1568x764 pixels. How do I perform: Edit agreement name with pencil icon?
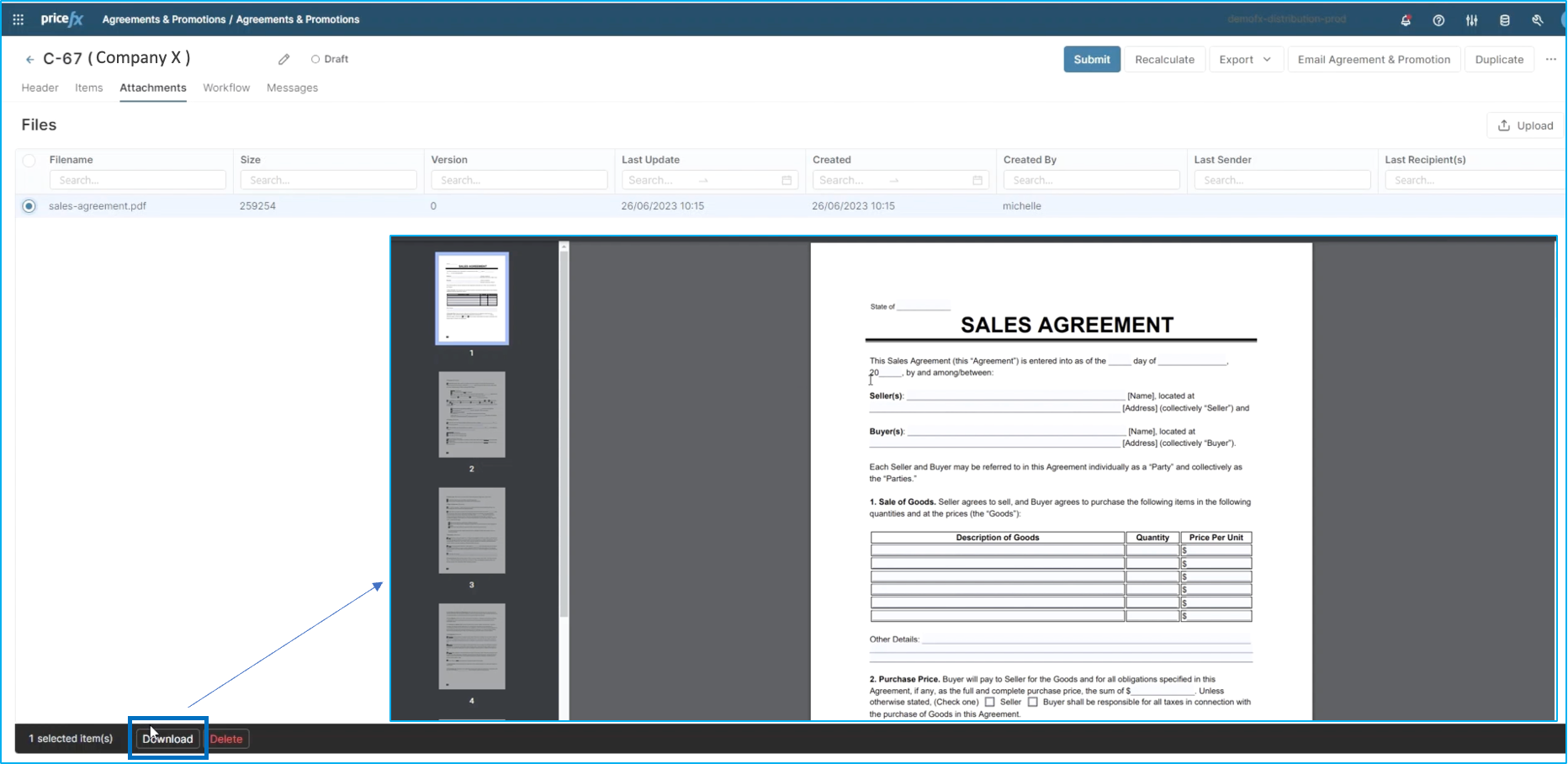[x=284, y=59]
